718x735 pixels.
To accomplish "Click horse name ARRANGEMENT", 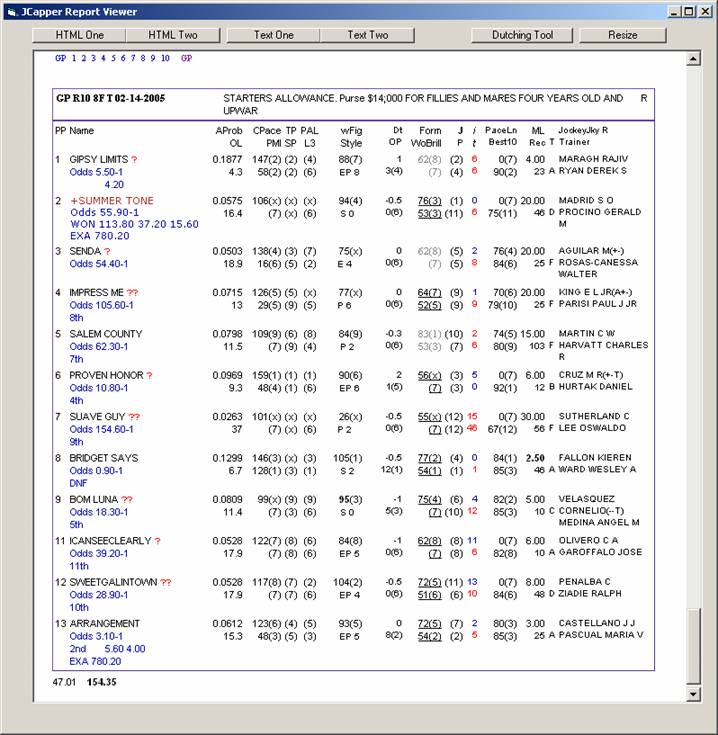I will pyautogui.click(x=105, y=623).
